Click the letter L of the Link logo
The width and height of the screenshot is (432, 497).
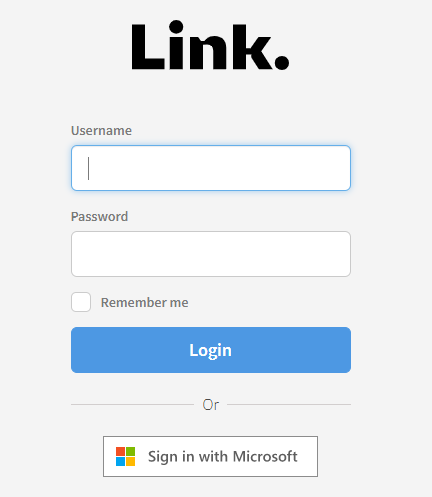(148, 47)
